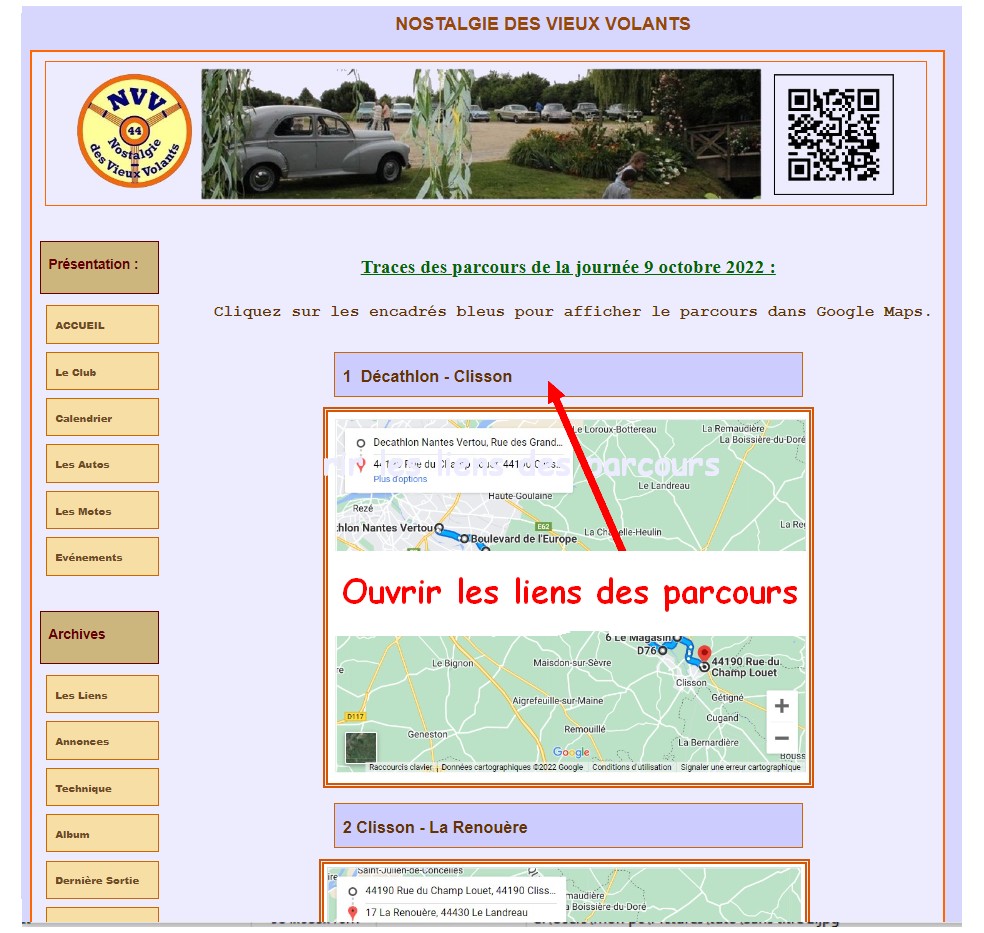Click the NVV club logo
The height and width of the screenshot is (933, 984).
[x=134, y=131]
